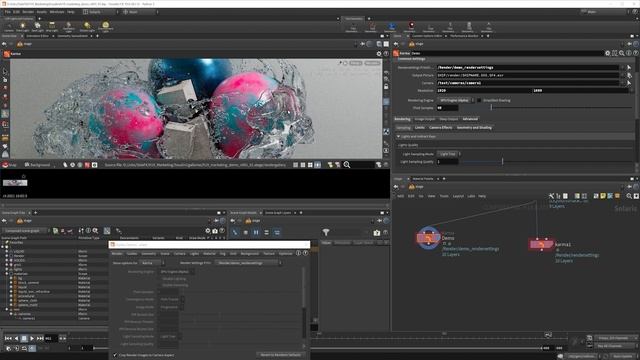Open the Camera prim chooser arrow
Screen dimensions: 640x360
tap(629, 83)
